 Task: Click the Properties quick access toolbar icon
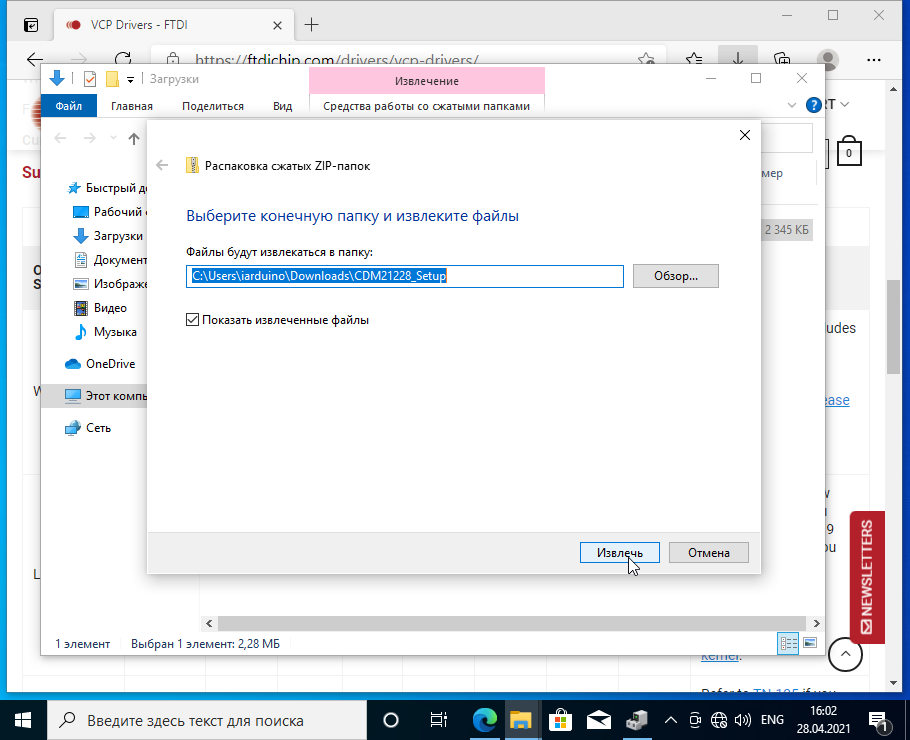point(89,79)
